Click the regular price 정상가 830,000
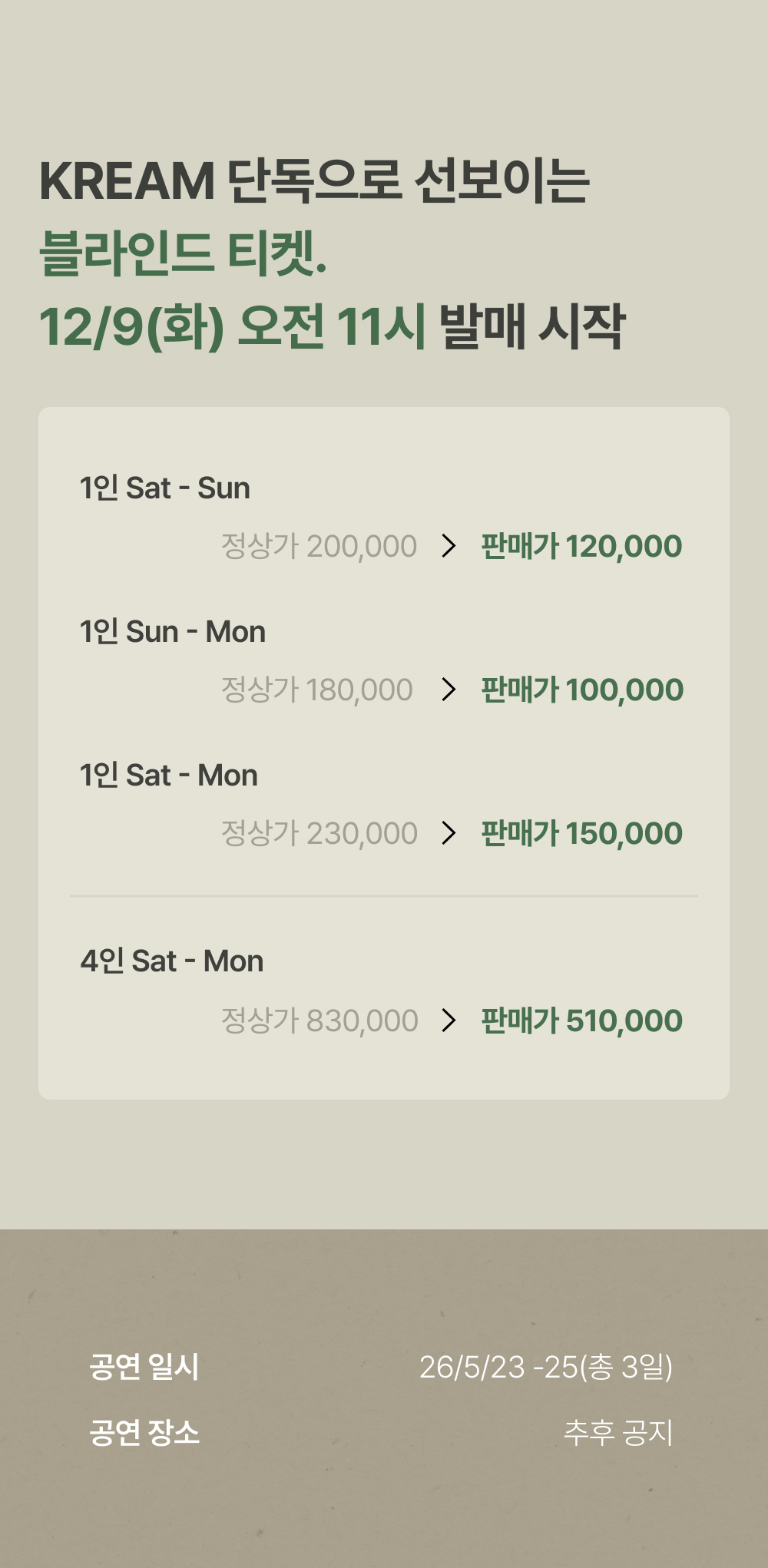The image size is (768, 1568). [x=319, y=1021]
